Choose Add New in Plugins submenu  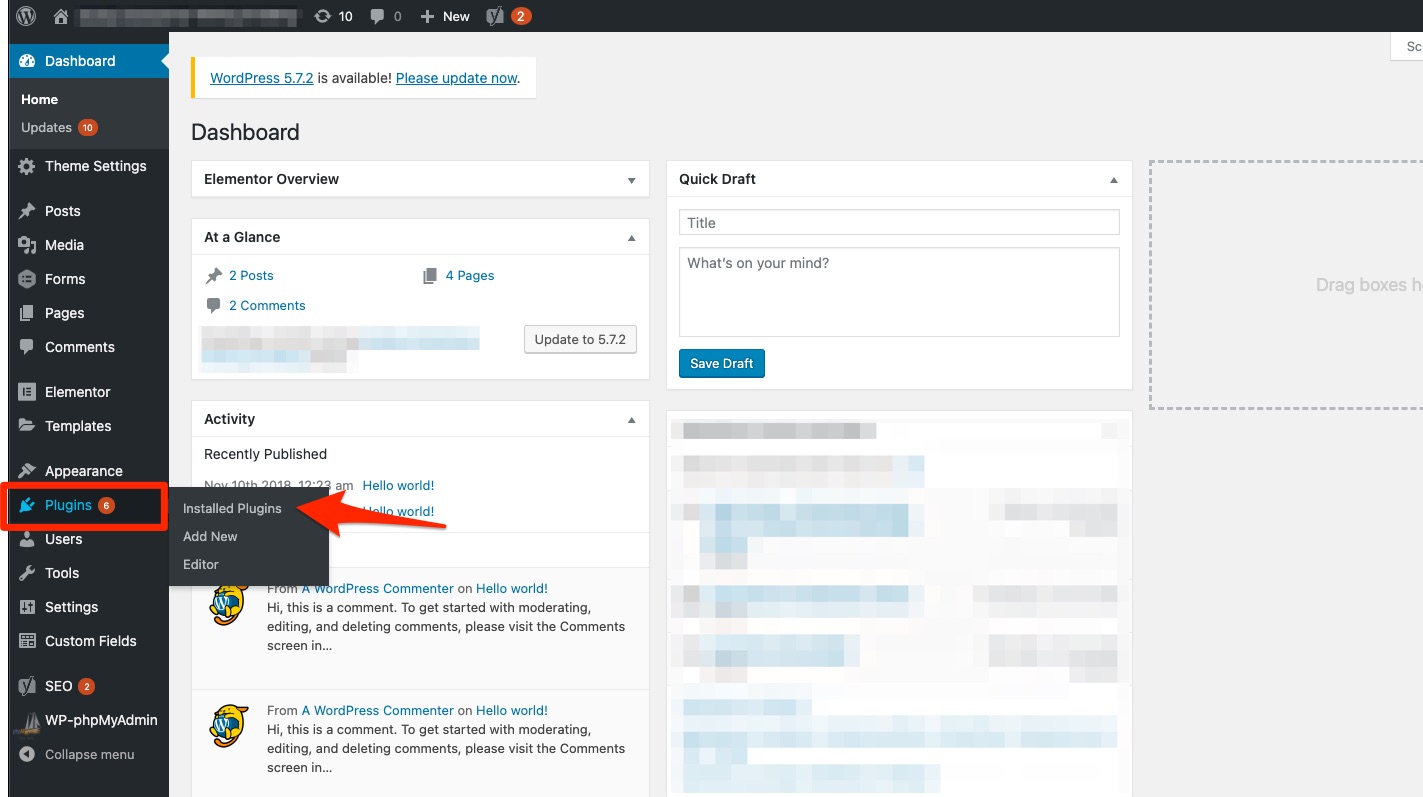pos(210,536)
